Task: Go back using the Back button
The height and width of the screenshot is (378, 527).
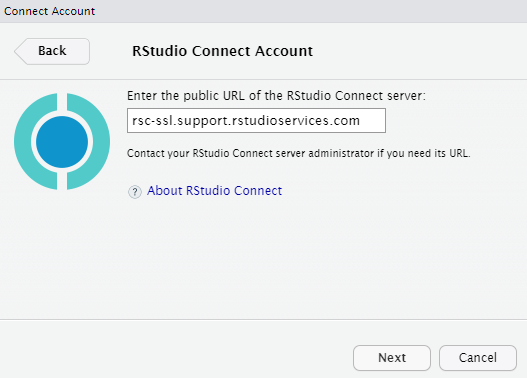Action: click(52, 51)
